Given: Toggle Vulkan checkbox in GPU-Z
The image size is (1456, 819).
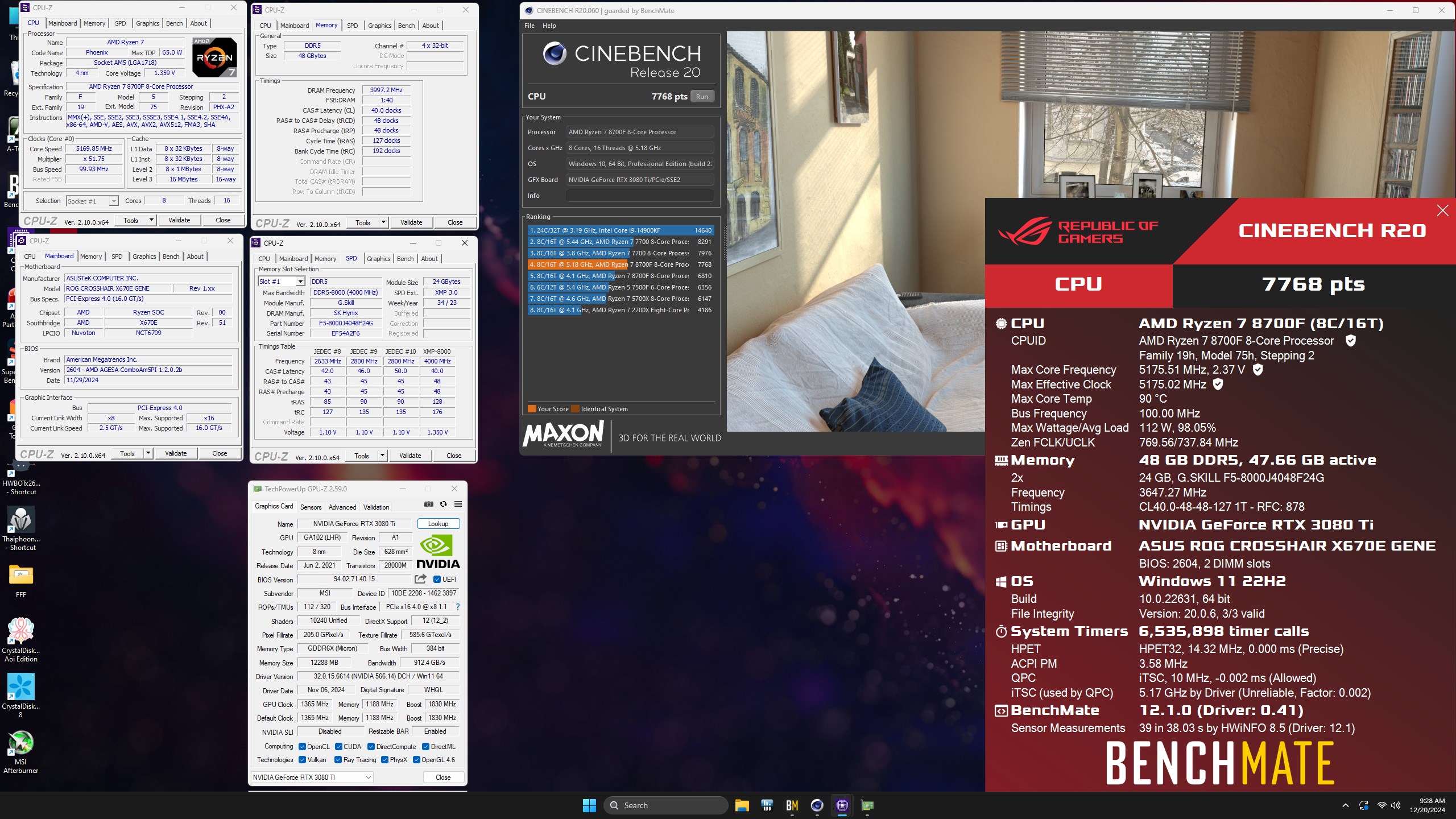Looking at the screenshot, I should tap(303, 760).
